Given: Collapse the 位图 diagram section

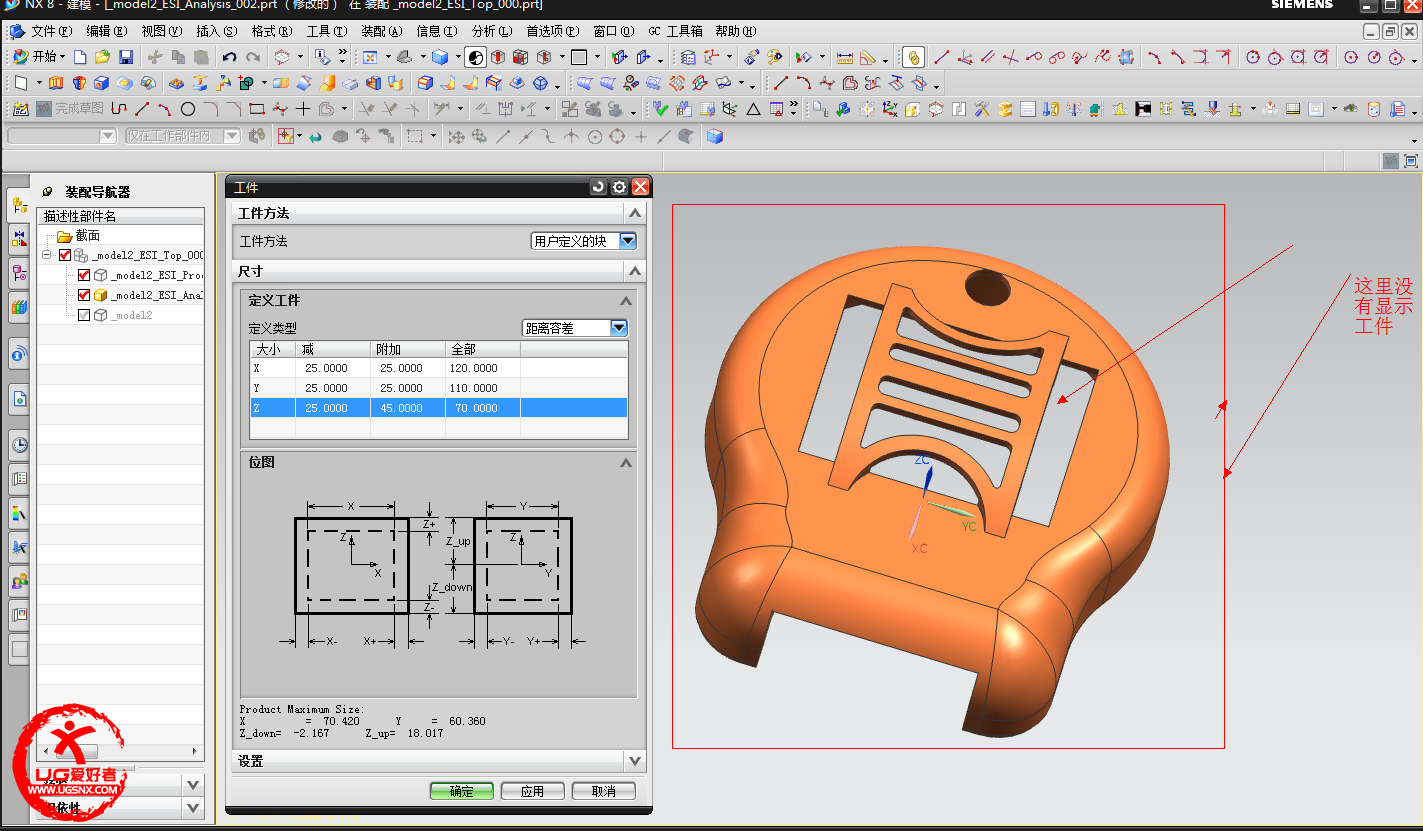Looking at the screenshot, I should click(x=626, y=463).
